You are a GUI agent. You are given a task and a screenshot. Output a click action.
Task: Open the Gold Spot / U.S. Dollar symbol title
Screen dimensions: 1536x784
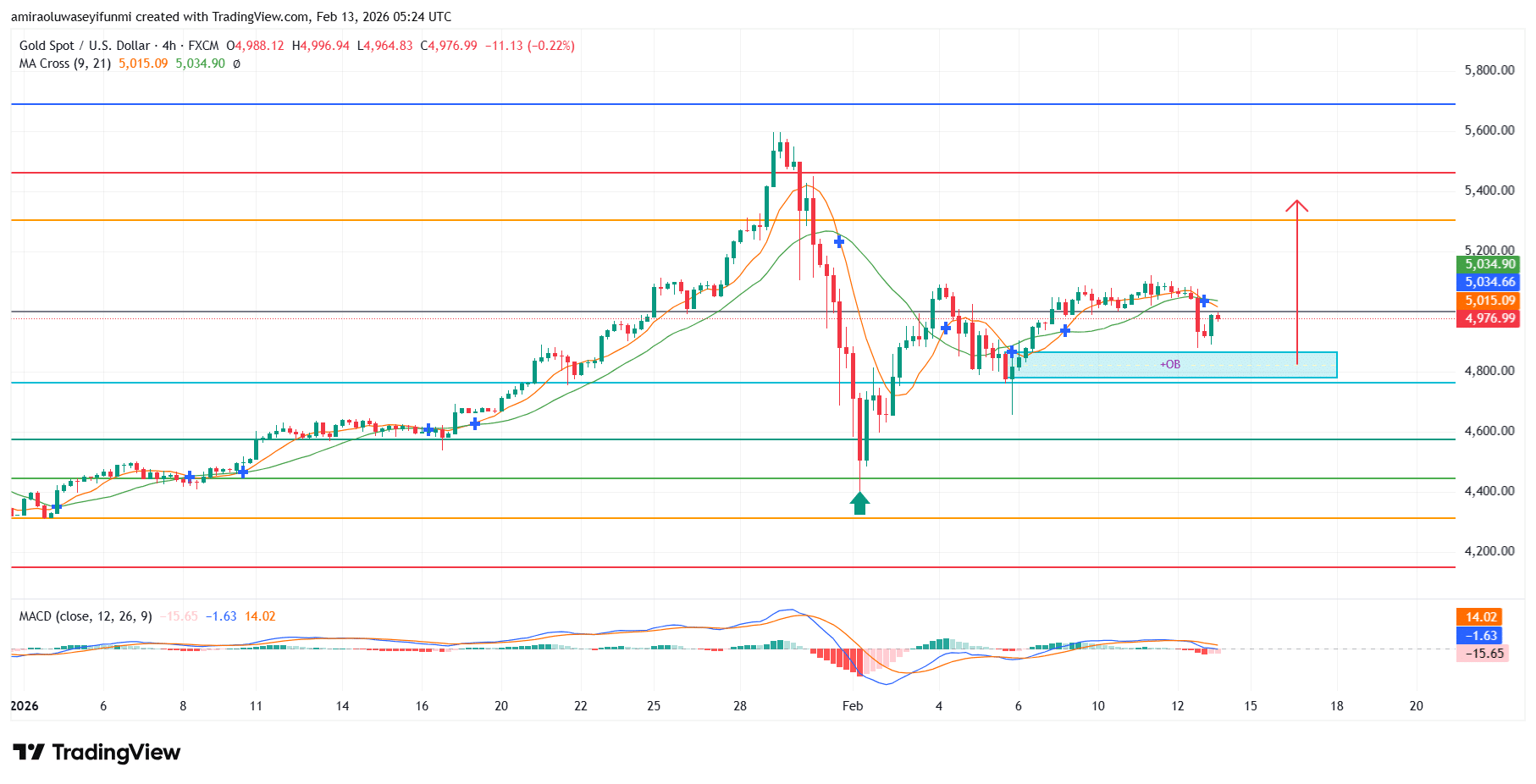point(85,46)
